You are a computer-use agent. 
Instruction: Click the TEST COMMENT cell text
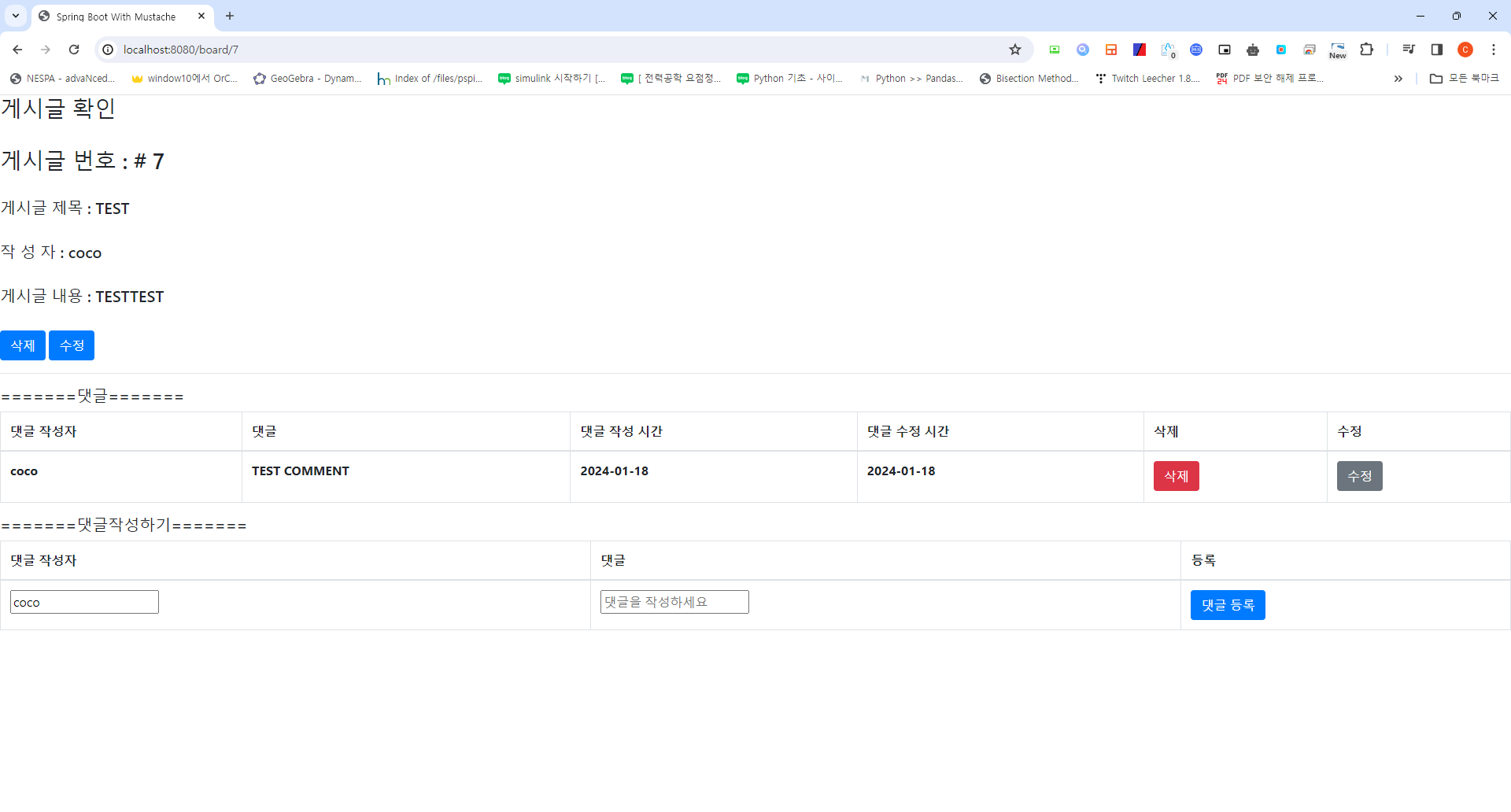(301, 471)
